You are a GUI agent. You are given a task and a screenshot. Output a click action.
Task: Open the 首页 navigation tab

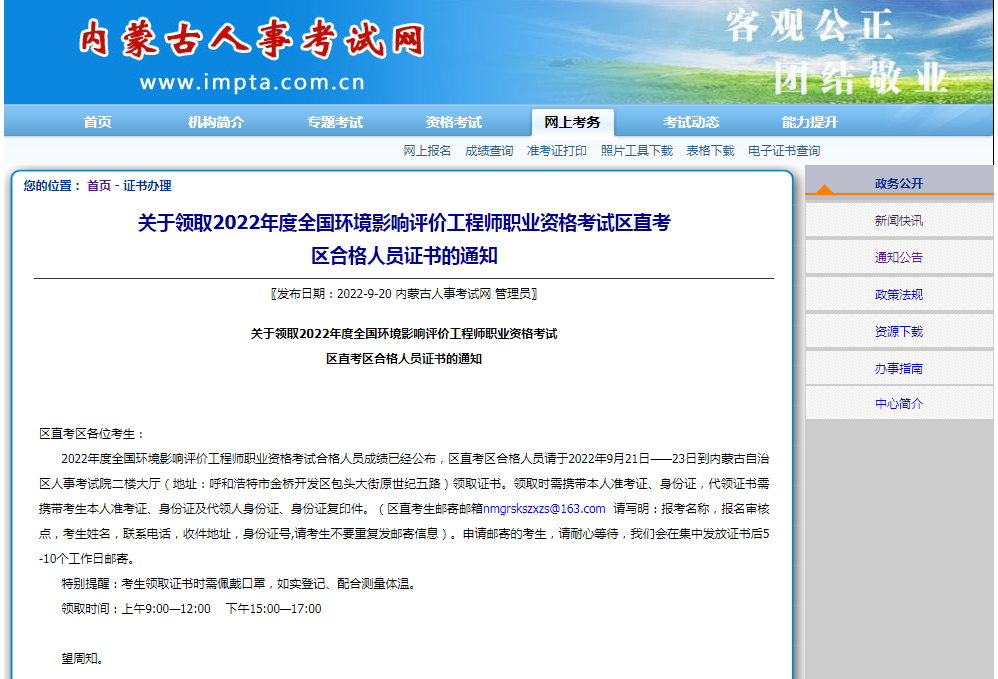click(97, 122)
